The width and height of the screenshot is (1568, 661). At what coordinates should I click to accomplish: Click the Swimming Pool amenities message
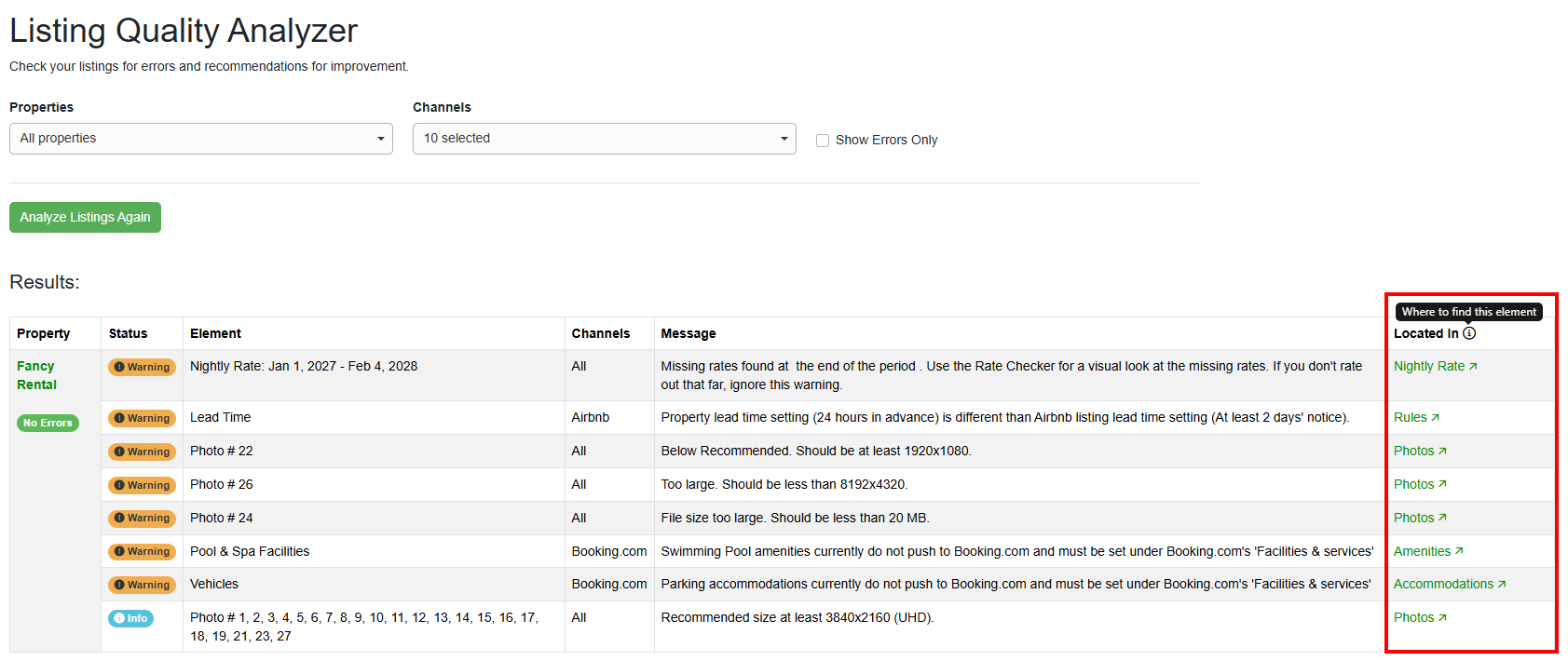[1017, 551]
